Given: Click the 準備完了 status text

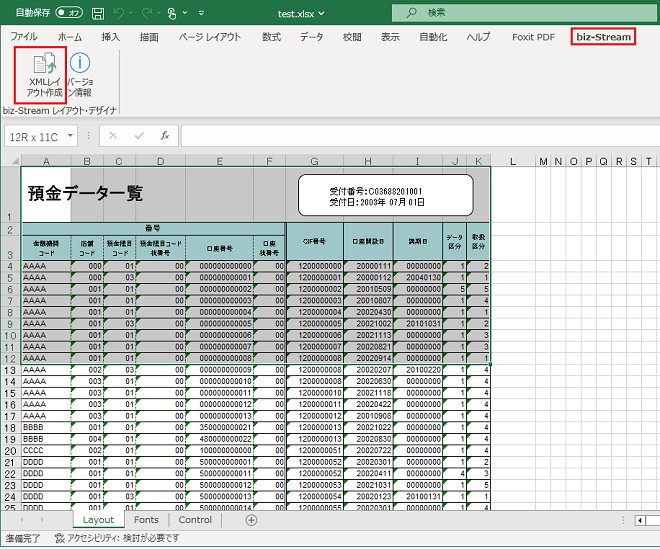Looking at the screenshot, I should click(x=23, y=538).
